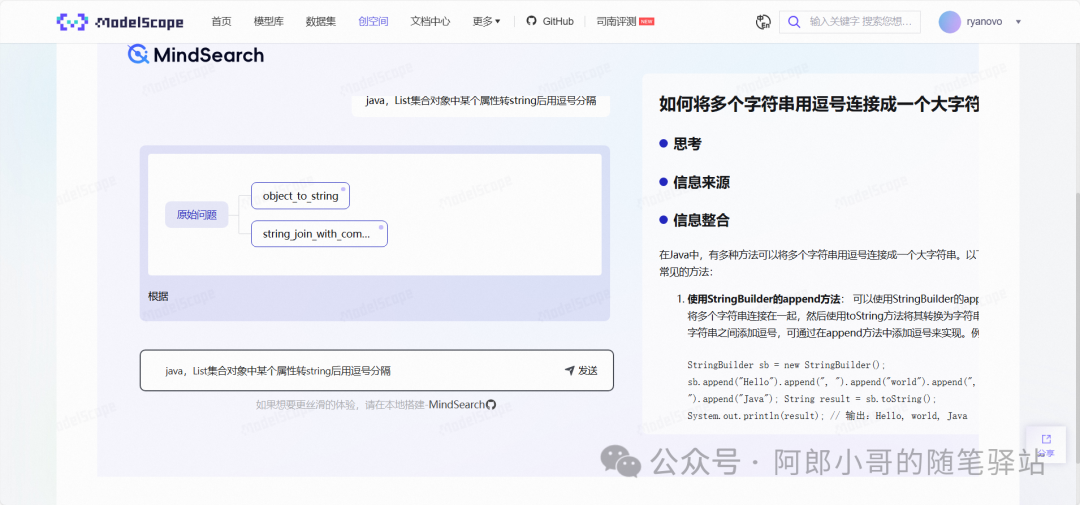Select the object_to_string node
The image size is (1080, 505).
[x=300, y=196]
